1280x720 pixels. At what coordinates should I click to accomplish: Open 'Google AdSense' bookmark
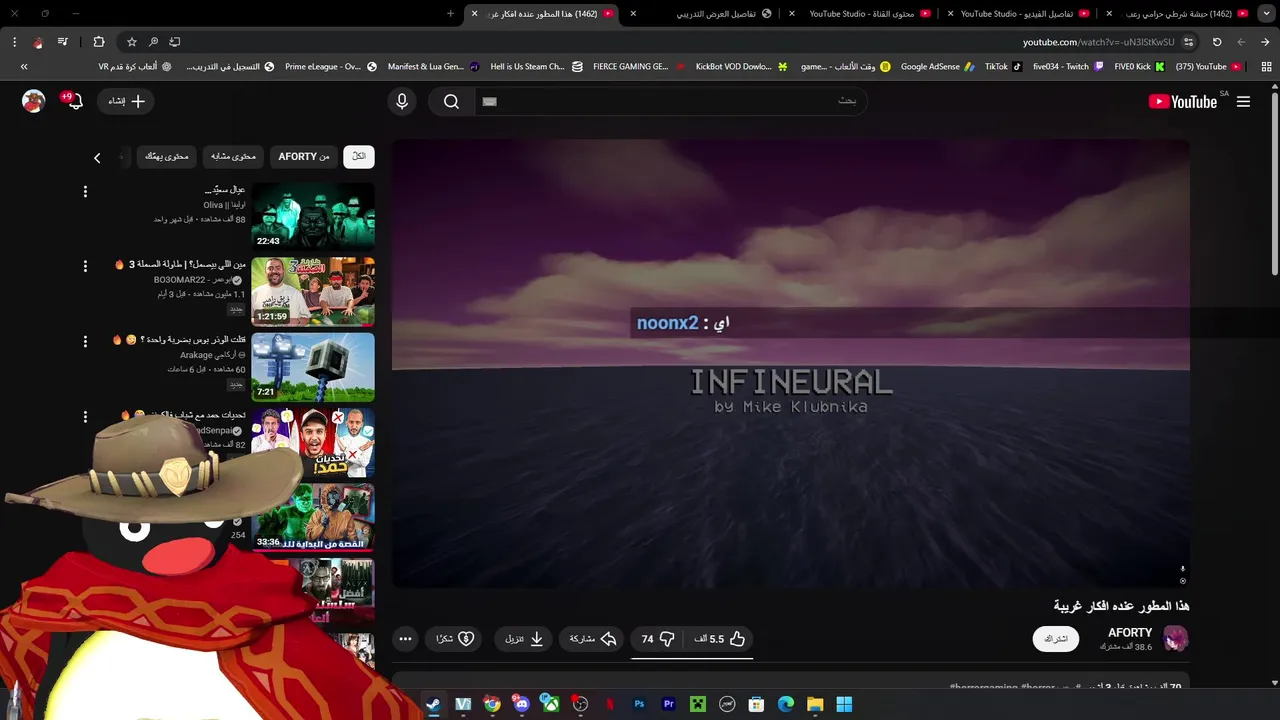937,67
